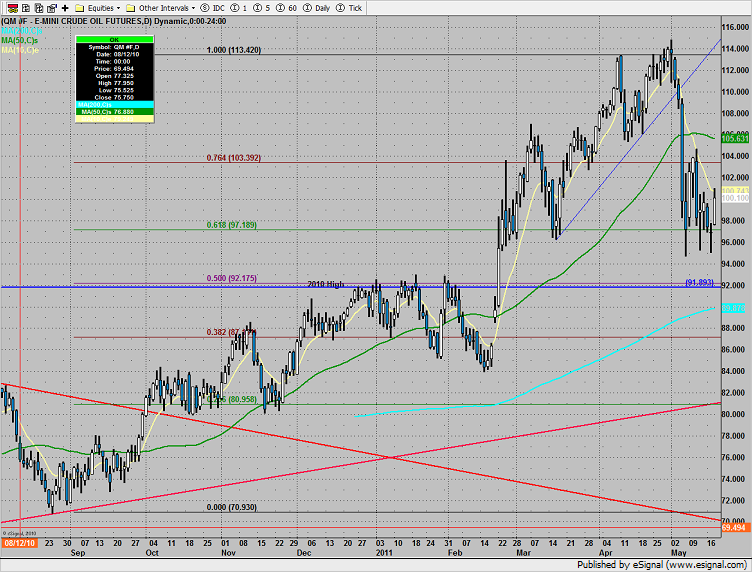The height and width of the screenshot is (572, 752).
Task: Click the white 100.100 last price marker
Action: pos(735,198)
